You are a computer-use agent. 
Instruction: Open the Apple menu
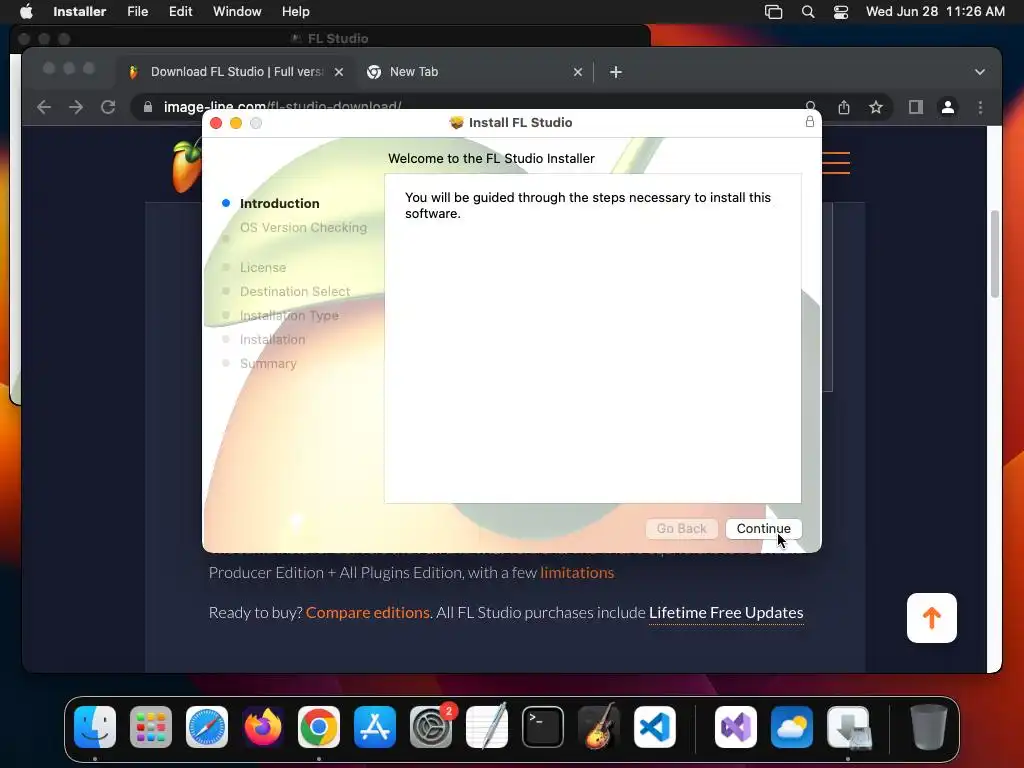[26, 11]
